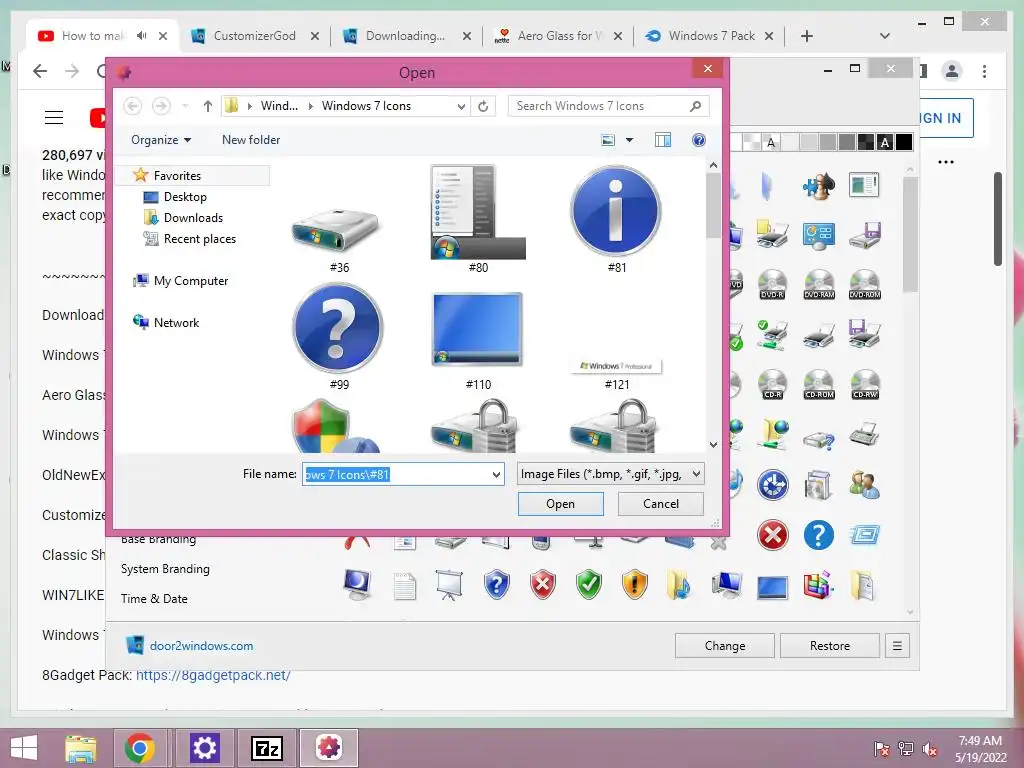Select the blue question circle icon in CustomizerGod

tap(818, 536)
